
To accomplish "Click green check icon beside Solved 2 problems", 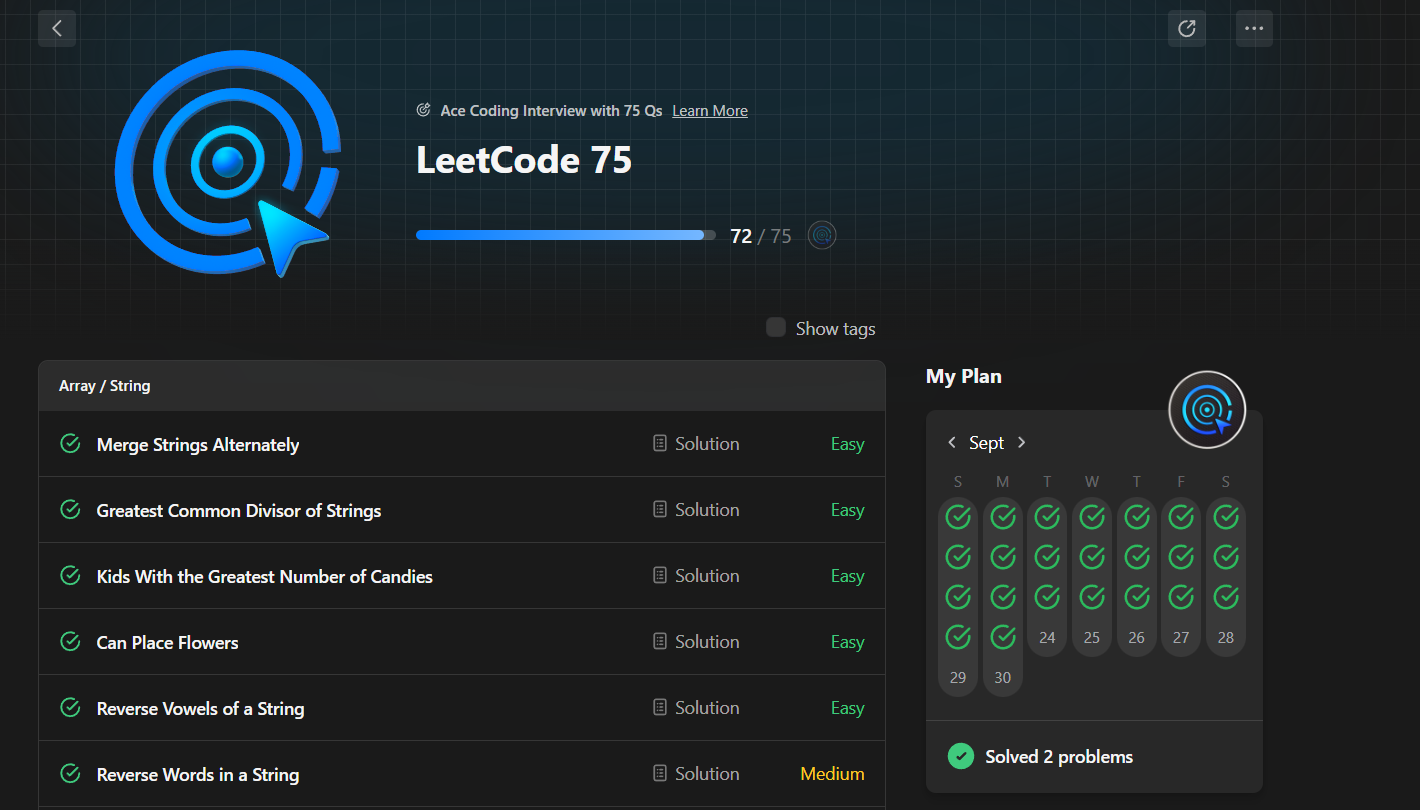I will (x=960, y=756).
